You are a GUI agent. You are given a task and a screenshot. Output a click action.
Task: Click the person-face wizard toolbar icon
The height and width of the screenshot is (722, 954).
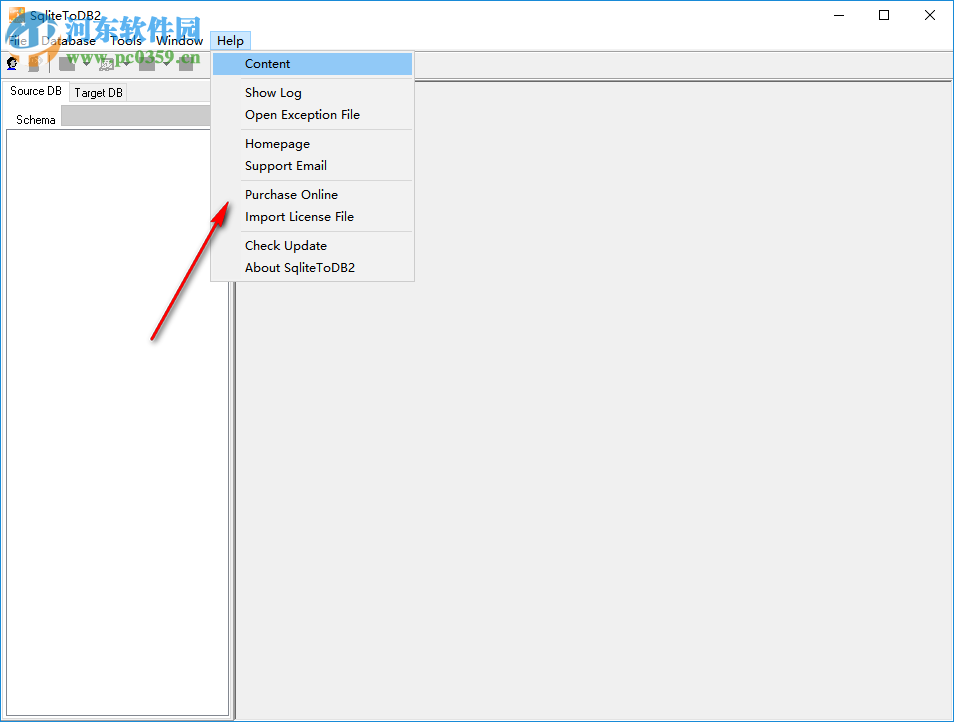point(12,63)
